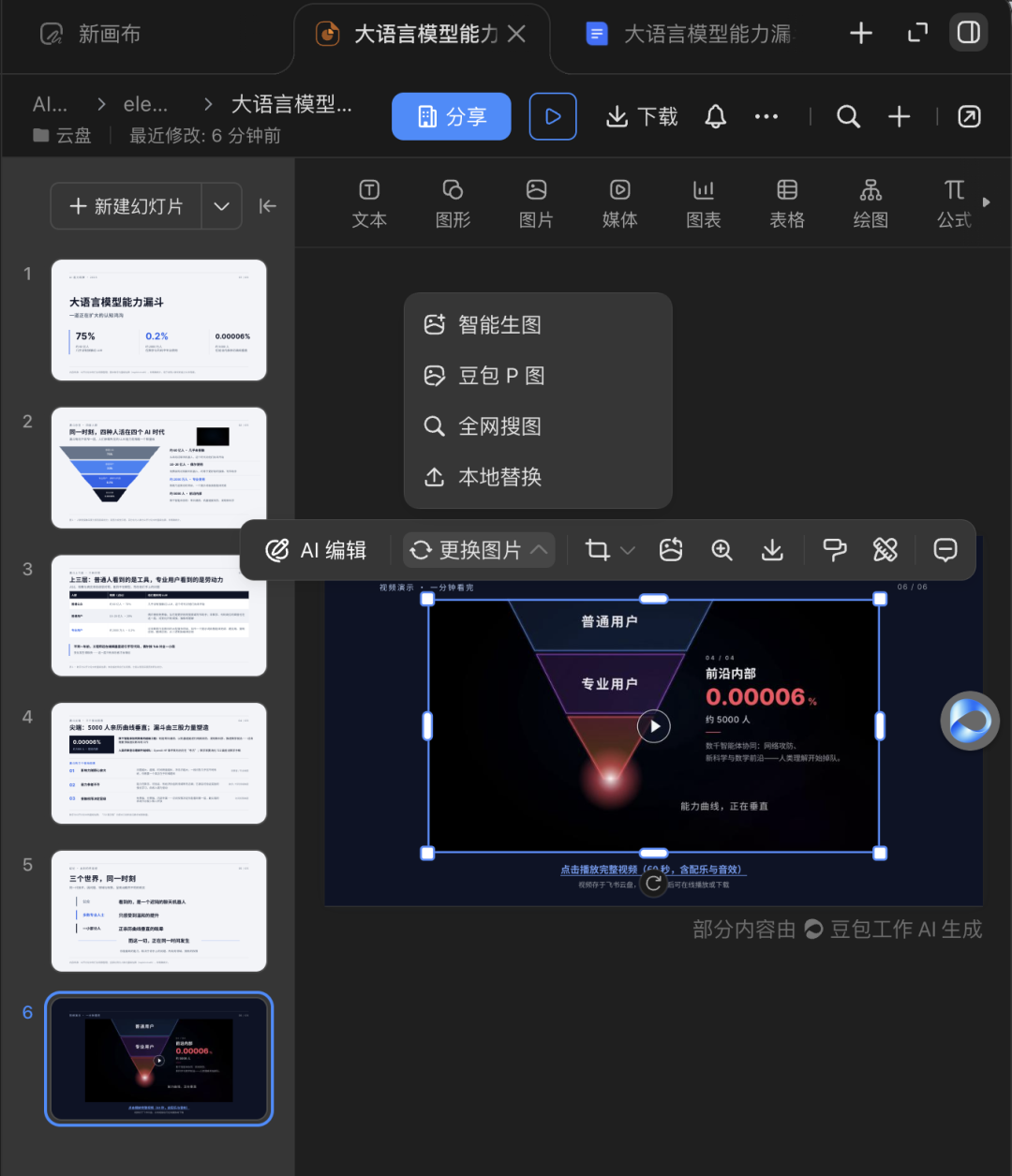
Task: Select the 绘图 diagram tool
Action: click(x=871, y=203)
